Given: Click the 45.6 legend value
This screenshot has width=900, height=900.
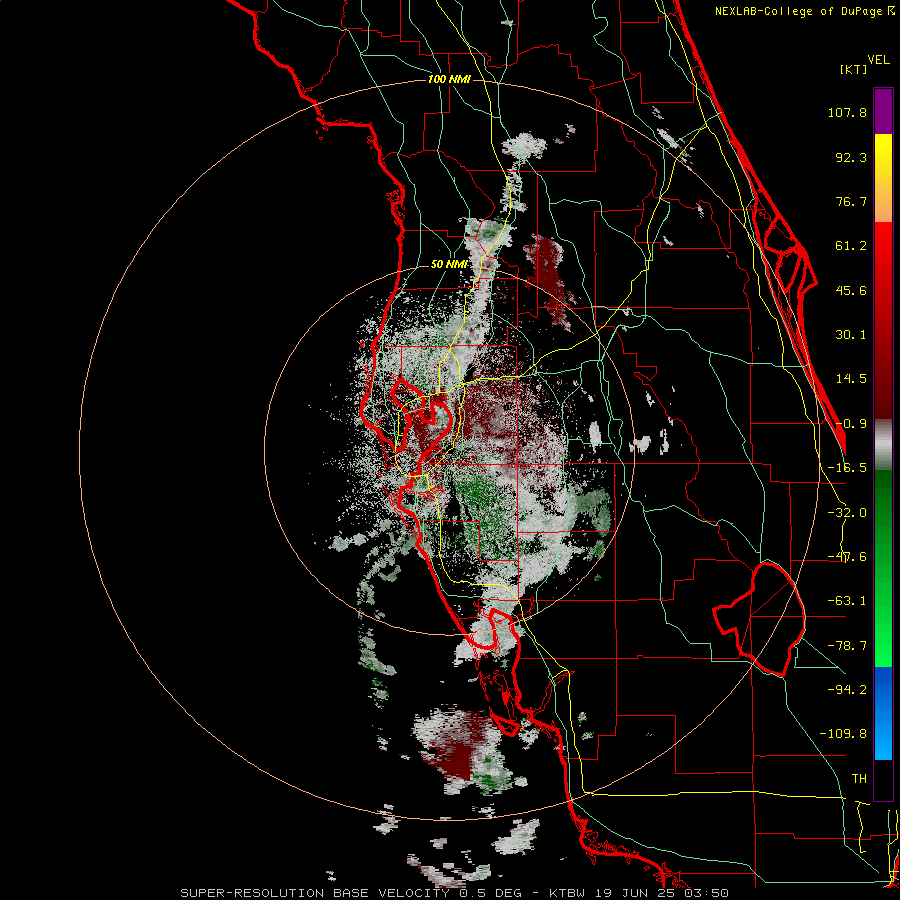Looking at the screenshot, I should (851, 290).
